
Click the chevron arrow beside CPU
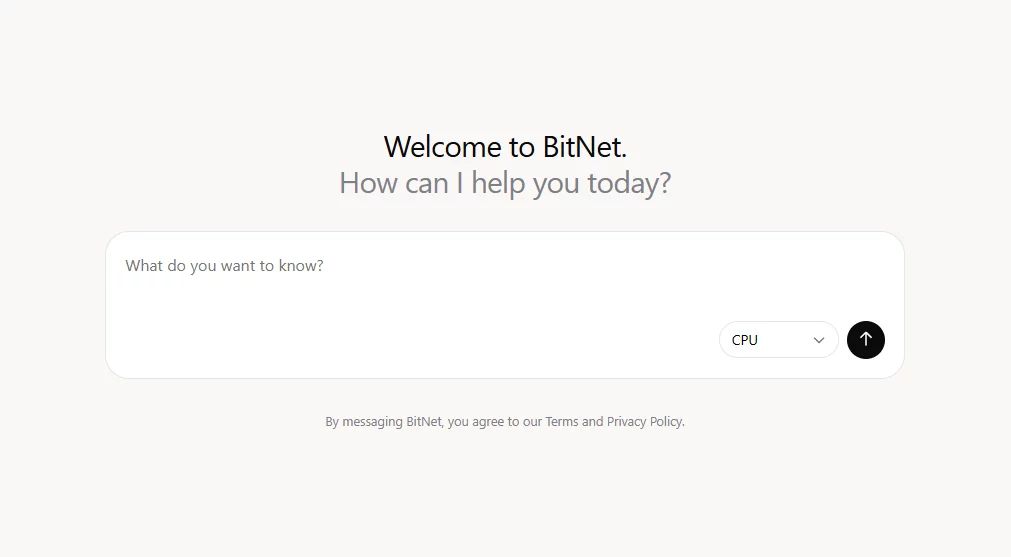(819, 340)
